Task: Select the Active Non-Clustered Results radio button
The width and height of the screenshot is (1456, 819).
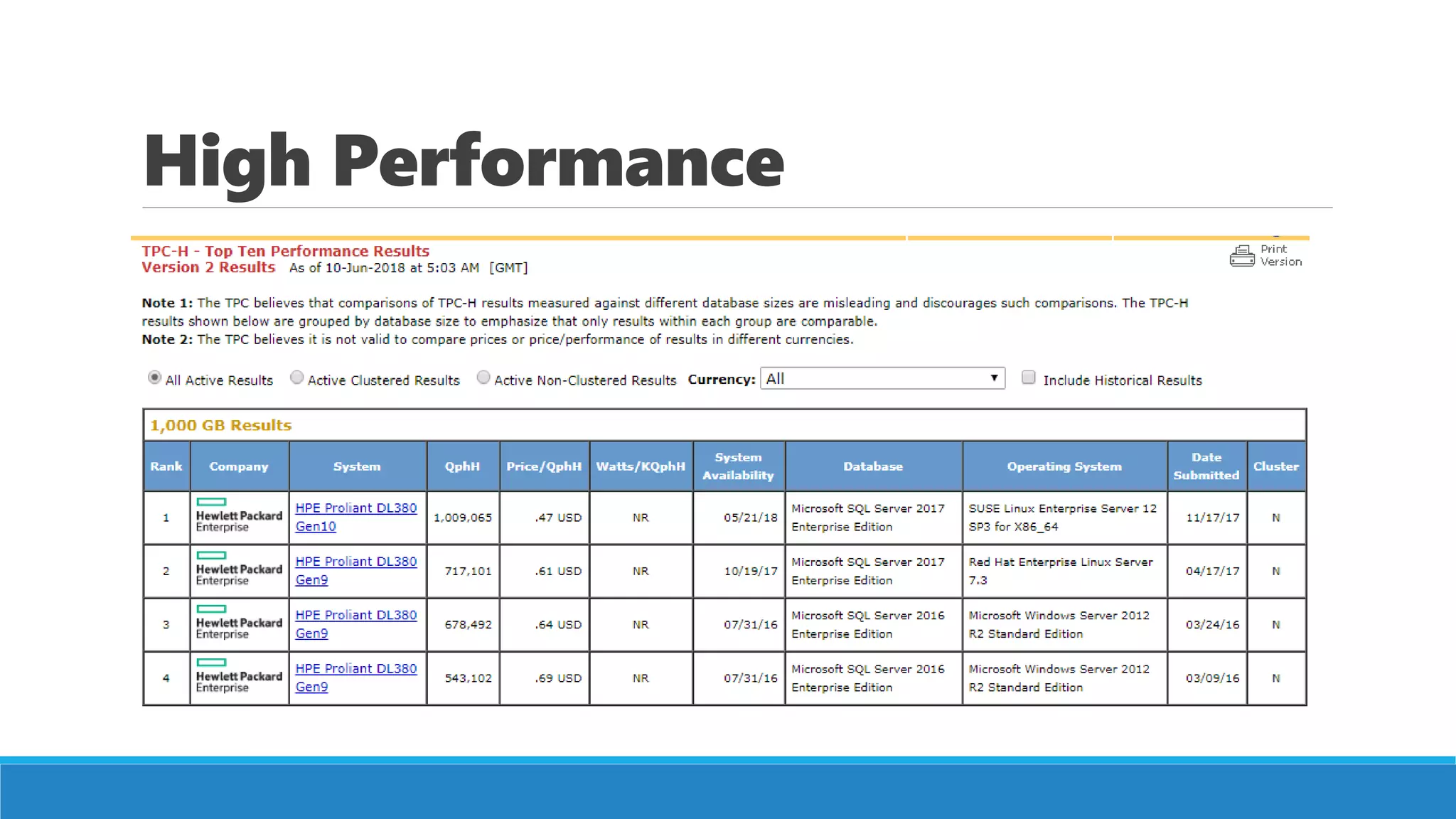Action: point(483,378)
